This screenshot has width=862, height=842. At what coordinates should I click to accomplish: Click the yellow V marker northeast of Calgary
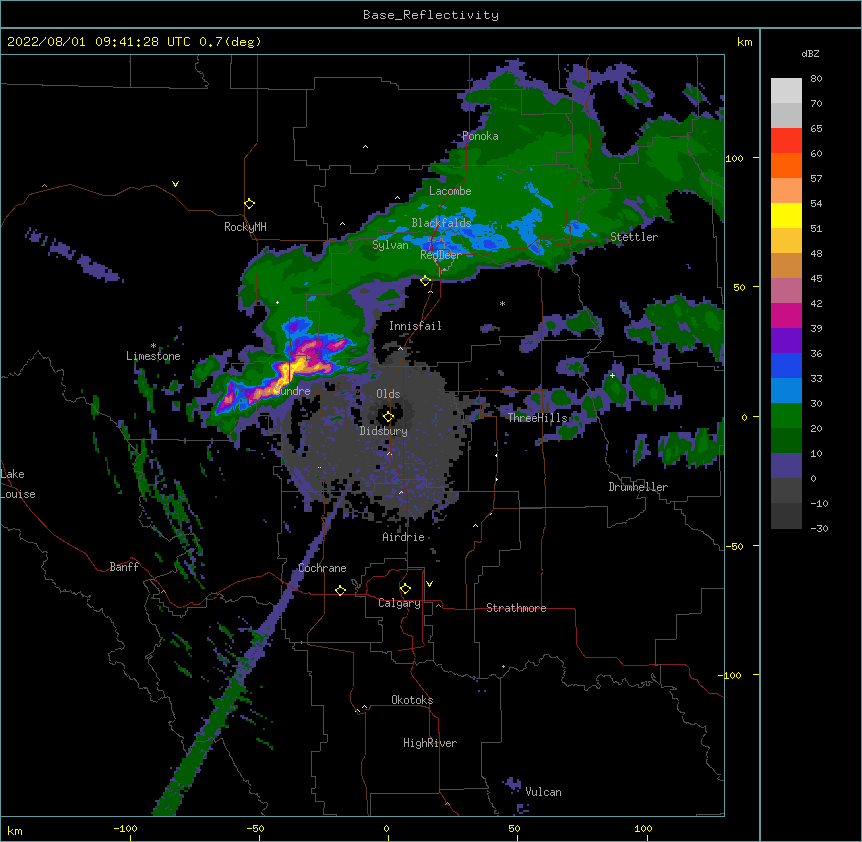(x=429, y=584)
